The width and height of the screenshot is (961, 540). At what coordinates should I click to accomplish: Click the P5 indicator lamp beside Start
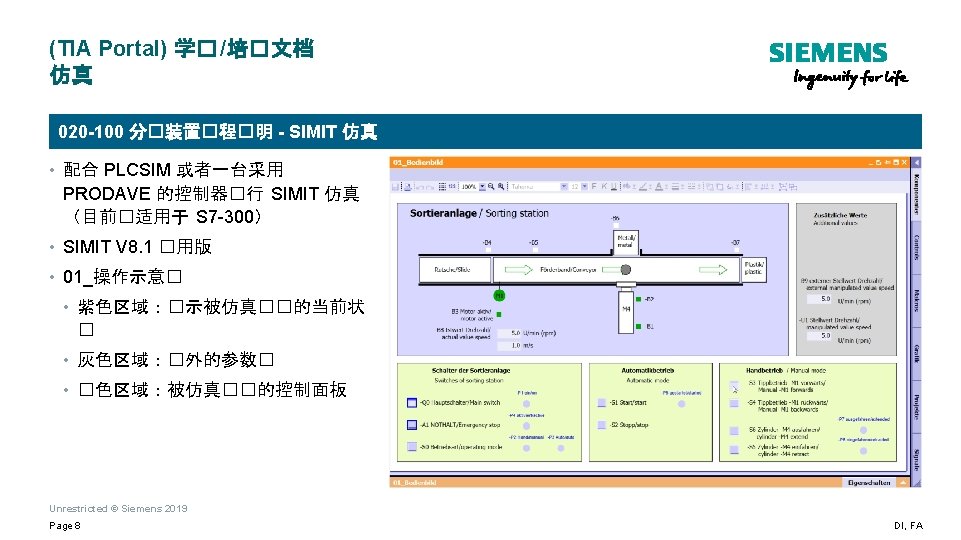point(681,403)
